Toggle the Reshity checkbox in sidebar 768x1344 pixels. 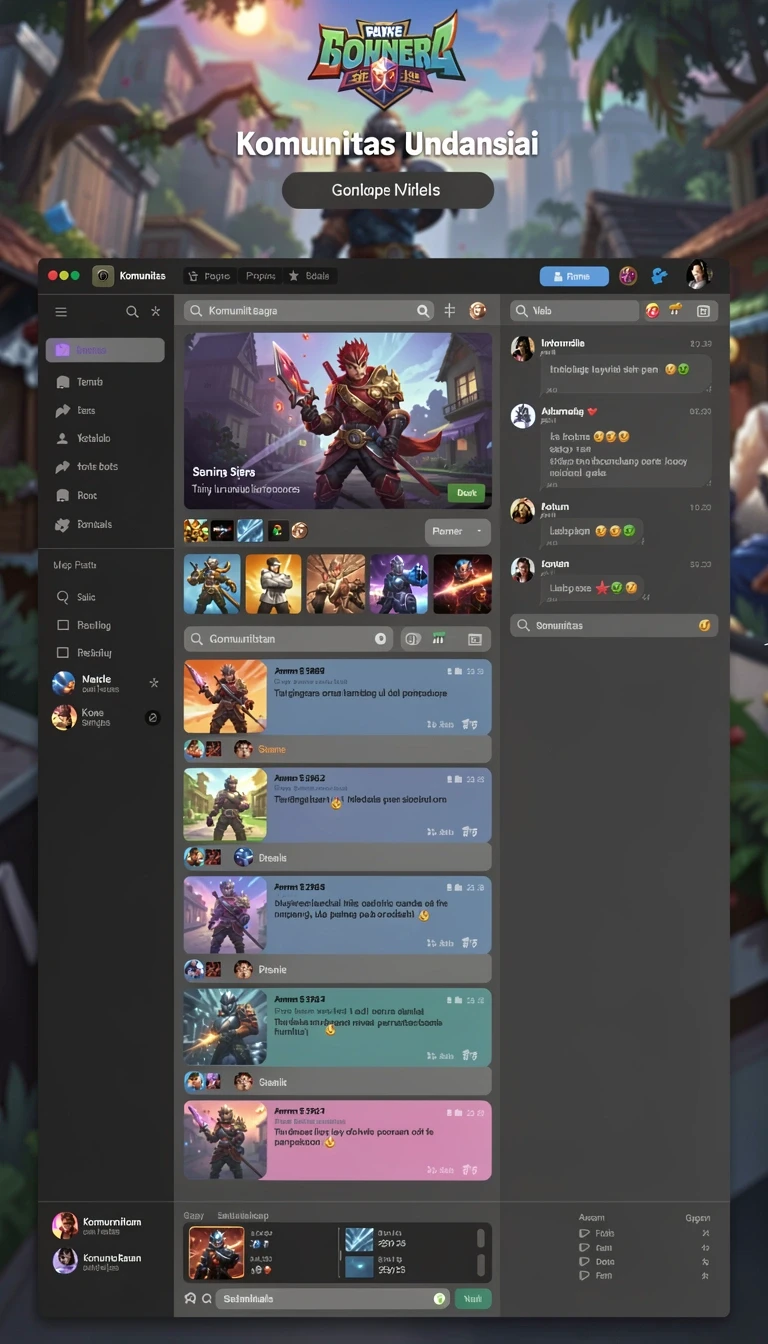tap(63, 653)
